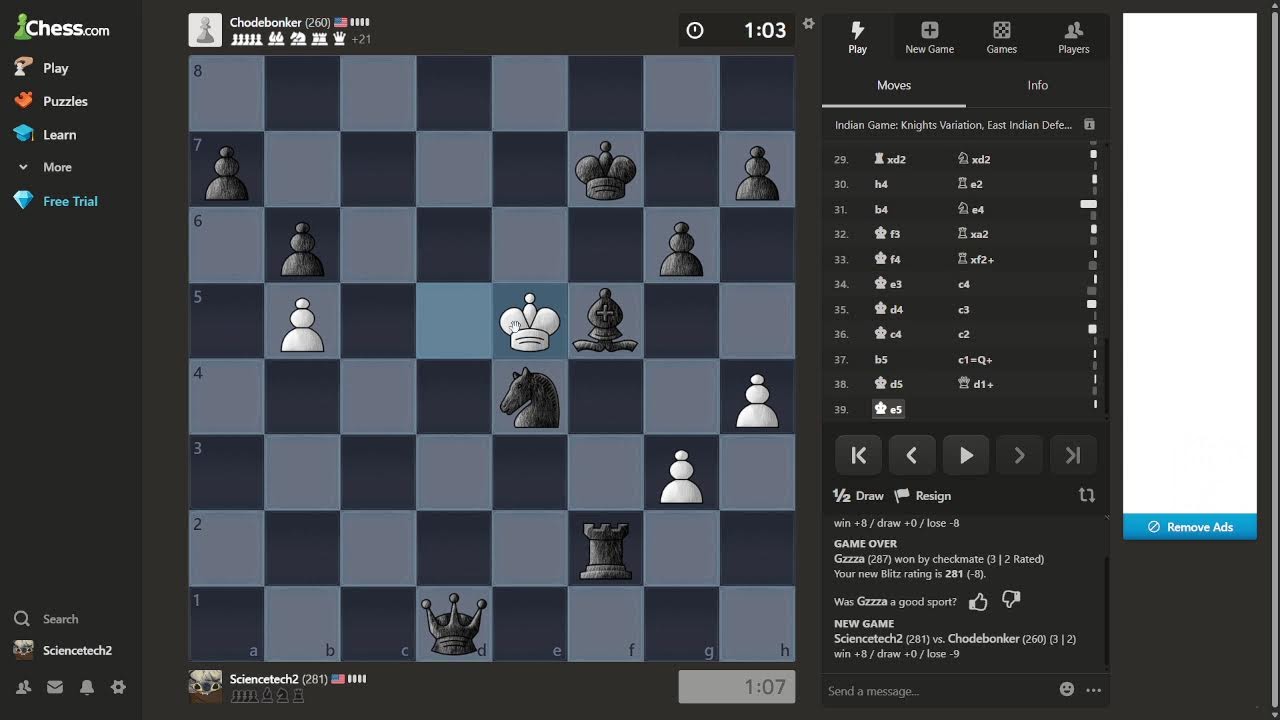Open the friends icon in sidebar footer

23,687
